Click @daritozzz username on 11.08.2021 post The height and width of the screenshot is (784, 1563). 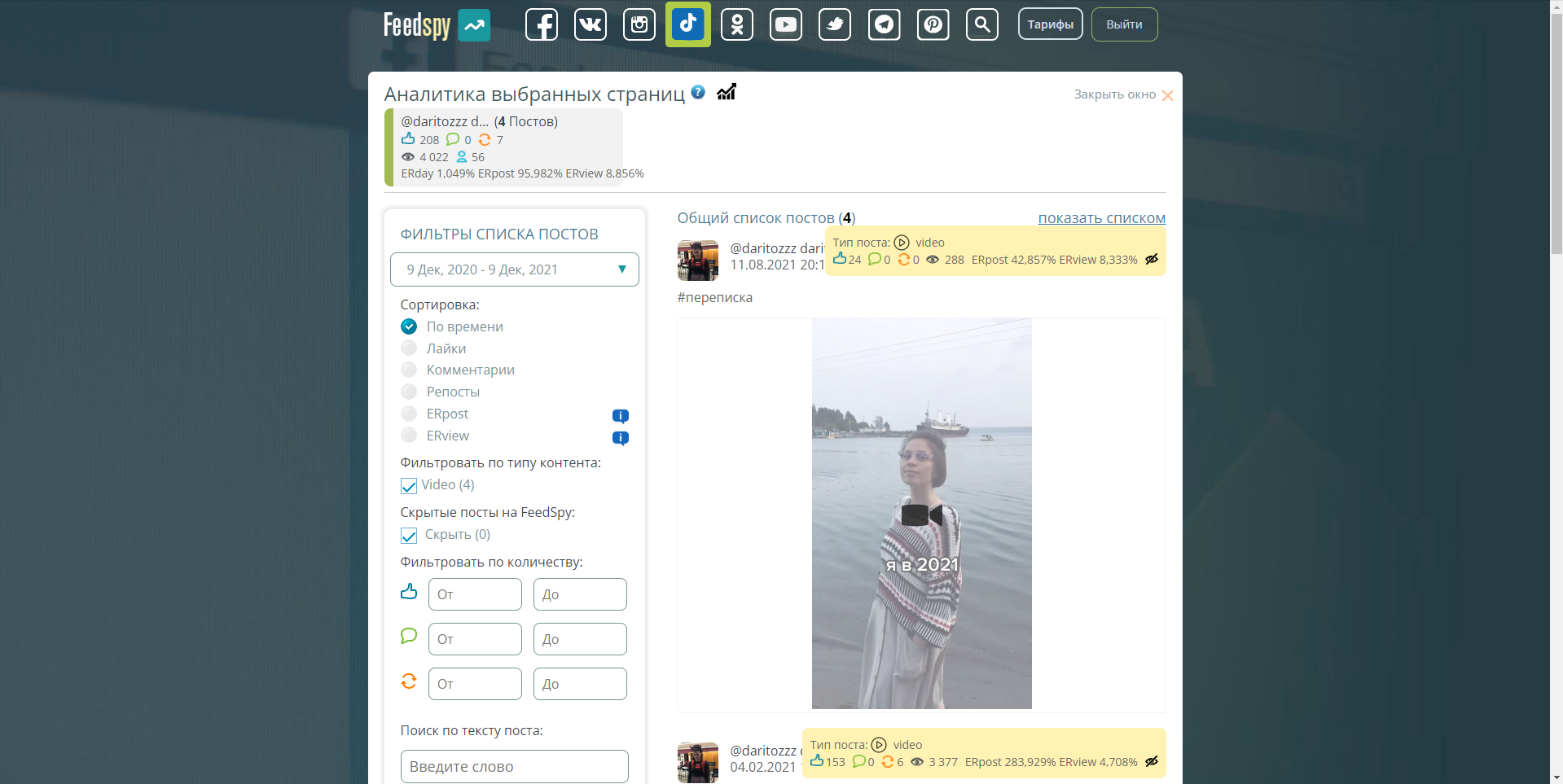(777, 248)
